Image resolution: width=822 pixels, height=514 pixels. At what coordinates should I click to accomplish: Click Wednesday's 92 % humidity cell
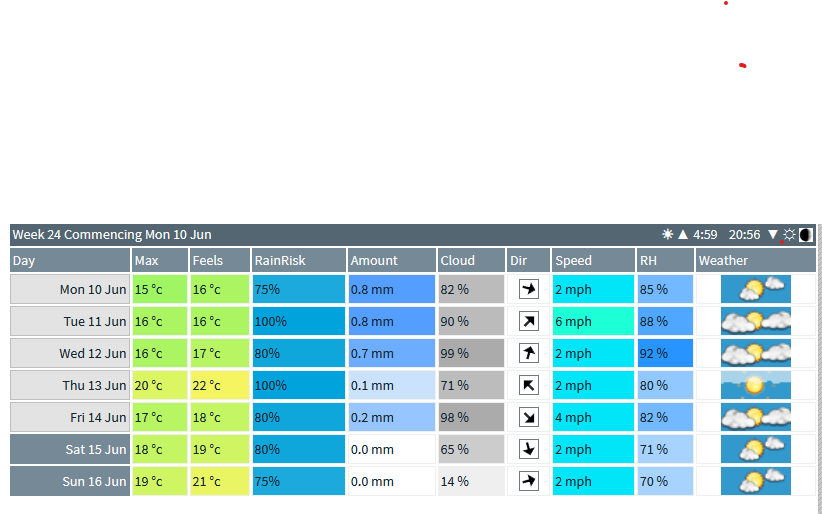[665, 353]
